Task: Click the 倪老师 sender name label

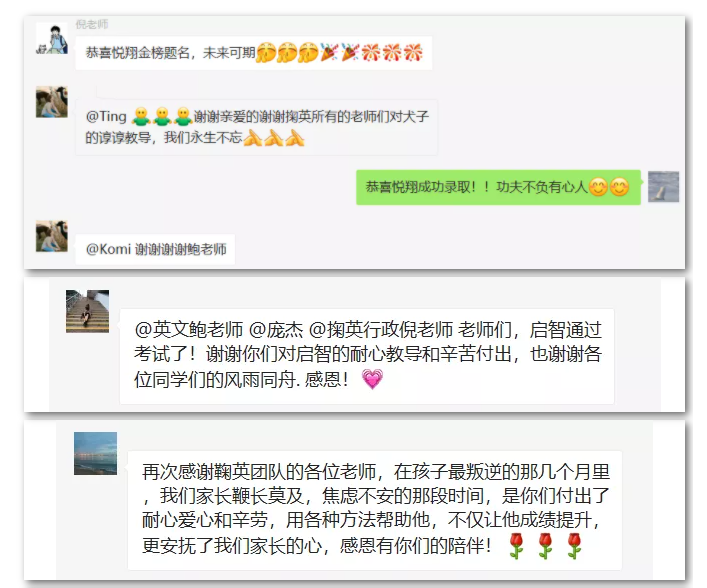Action: (92, 24)
